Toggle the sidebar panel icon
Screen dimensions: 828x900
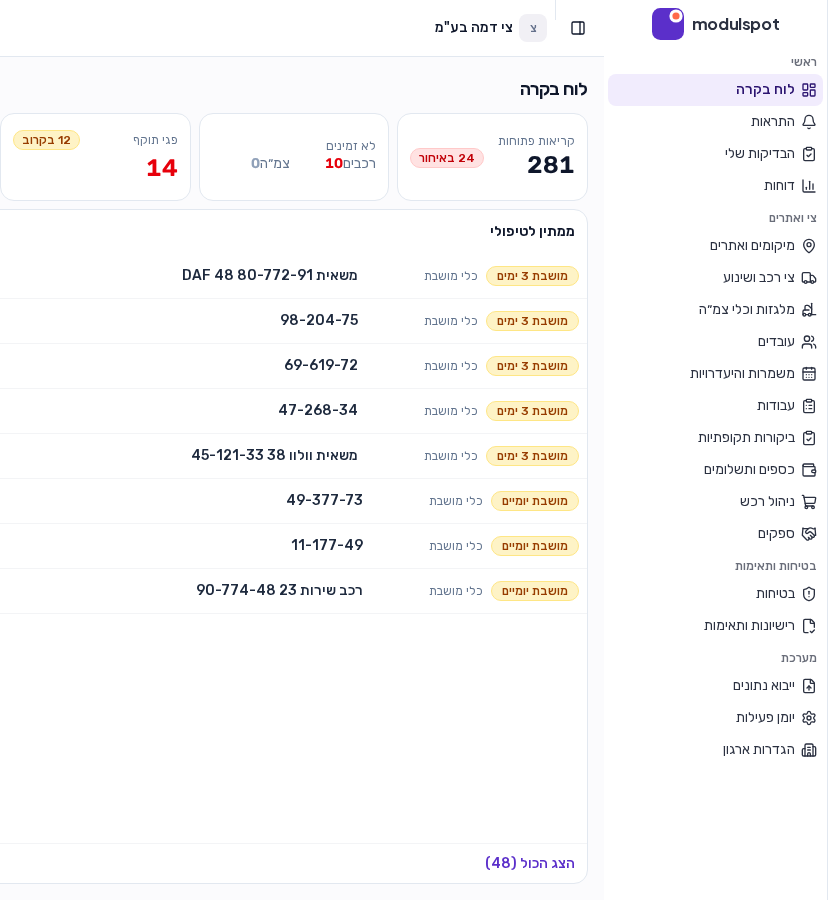(578, 28)
